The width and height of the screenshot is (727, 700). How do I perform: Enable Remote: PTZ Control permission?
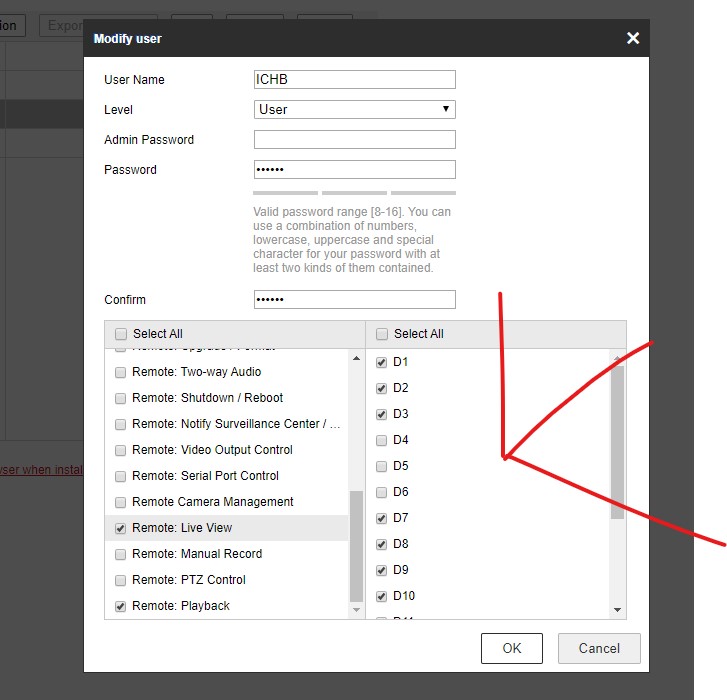point(121,580)
